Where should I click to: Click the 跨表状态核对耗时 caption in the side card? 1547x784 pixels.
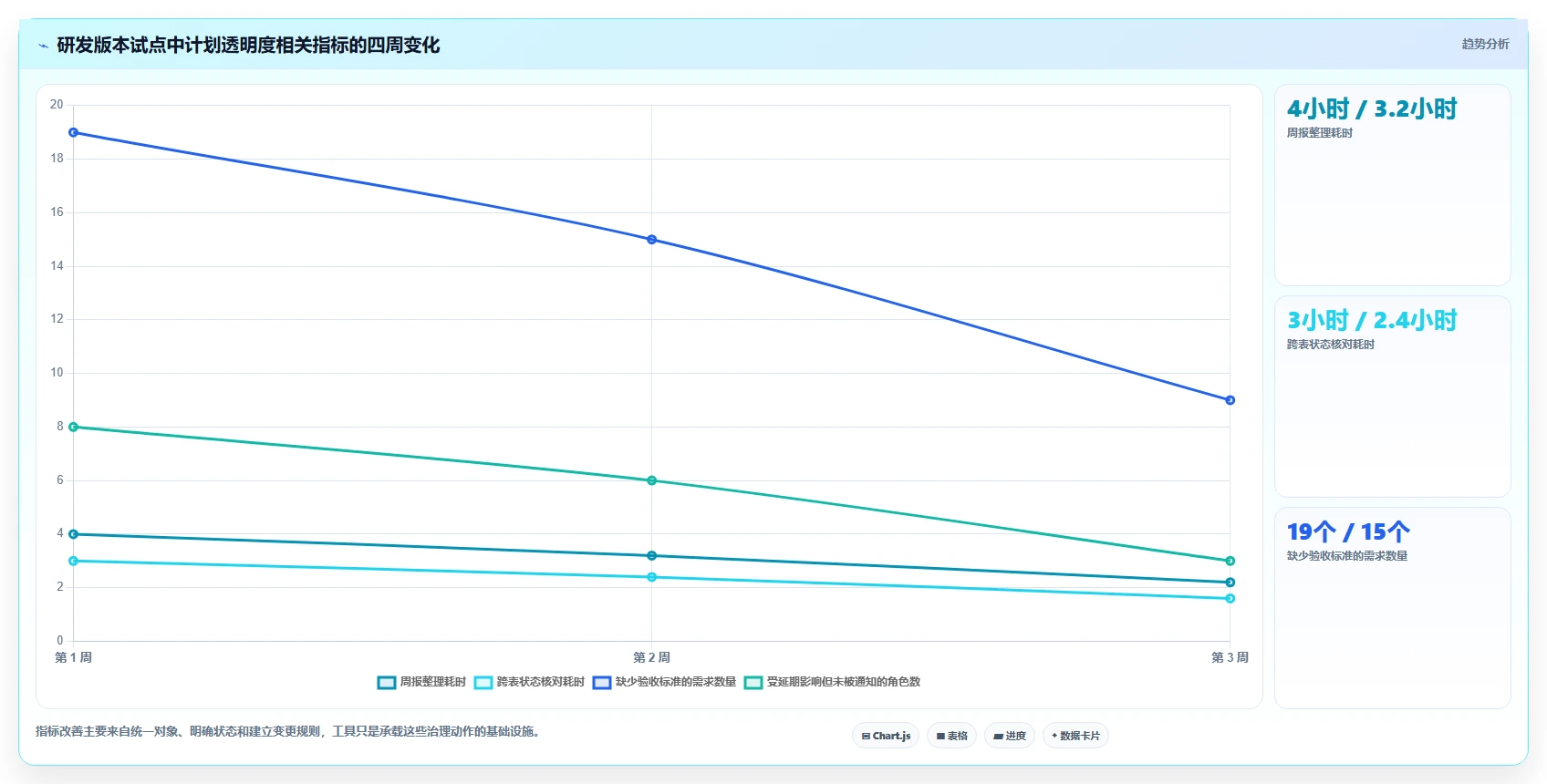[x=1330, y=345]
